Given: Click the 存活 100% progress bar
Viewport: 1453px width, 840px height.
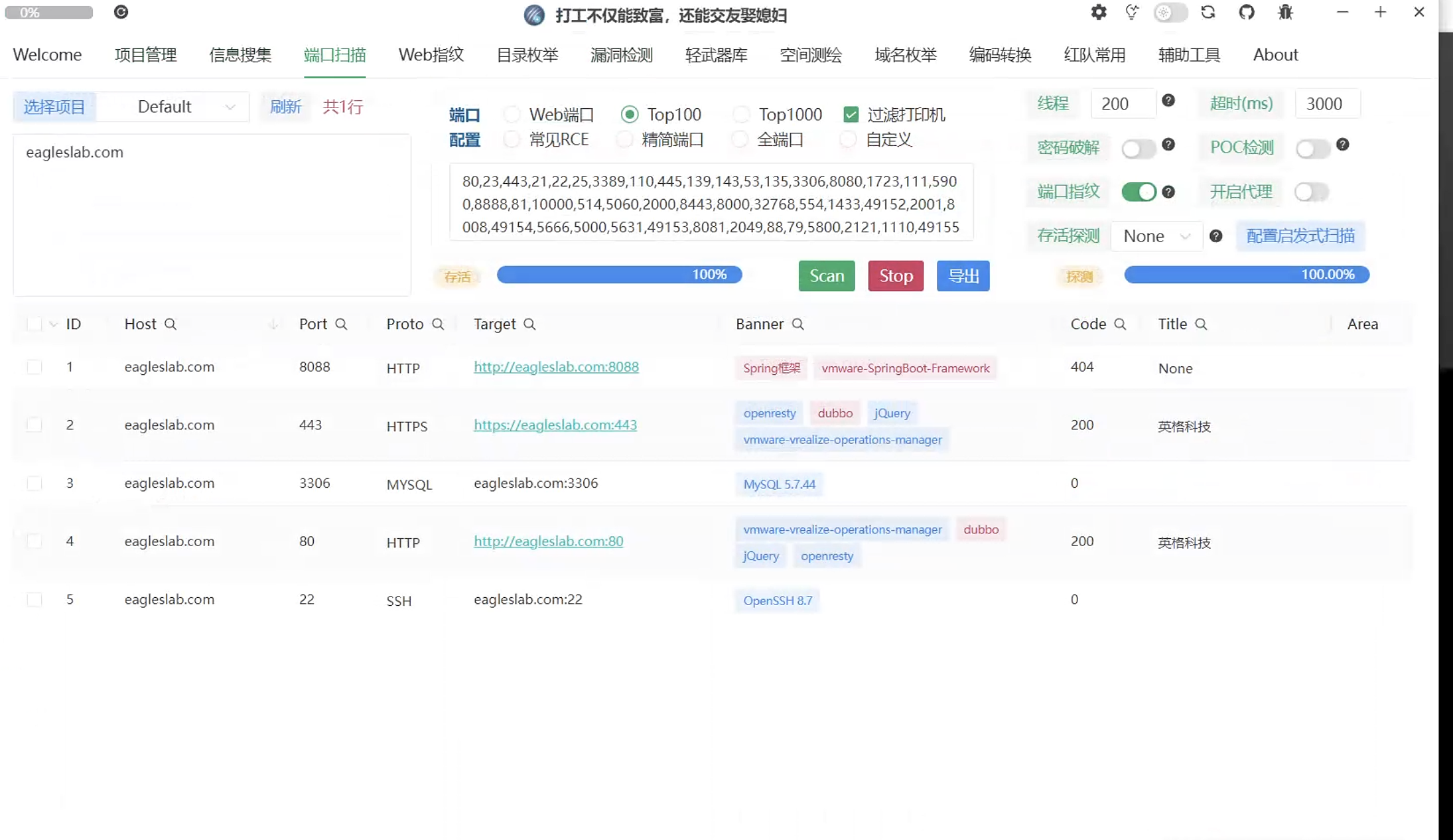Looking at the screenshot, I should point(619,275).
